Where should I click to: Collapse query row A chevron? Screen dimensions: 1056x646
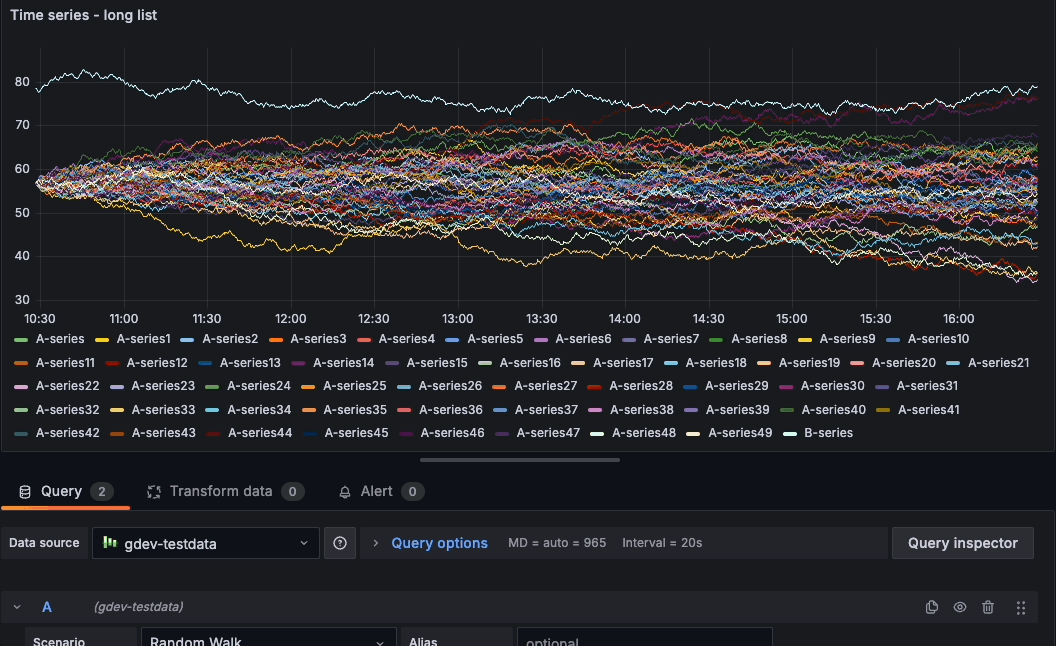click(17, 607)
